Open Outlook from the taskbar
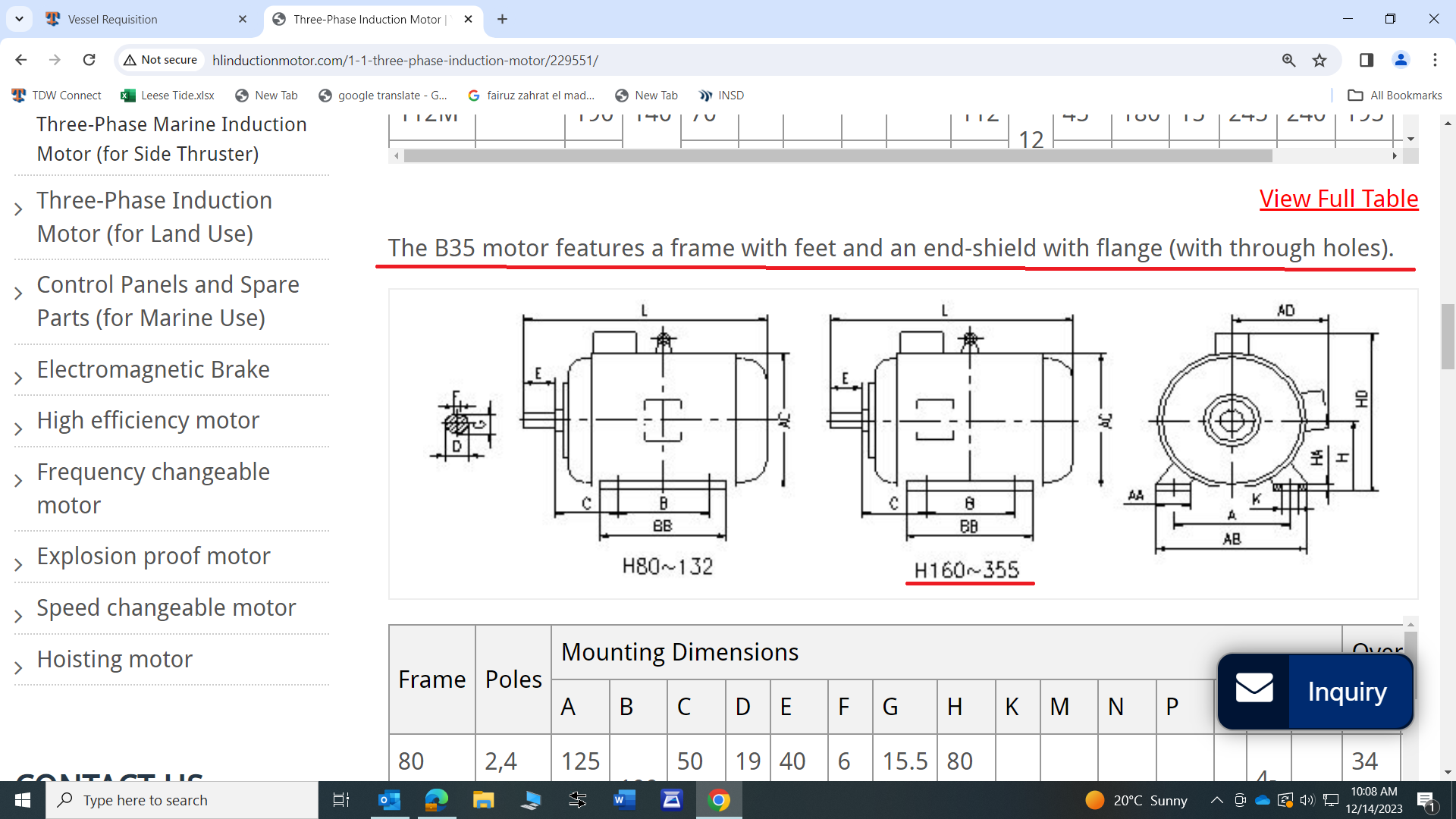The width and height of the screenshot is (1456, 819). click(x=389, y=800)
